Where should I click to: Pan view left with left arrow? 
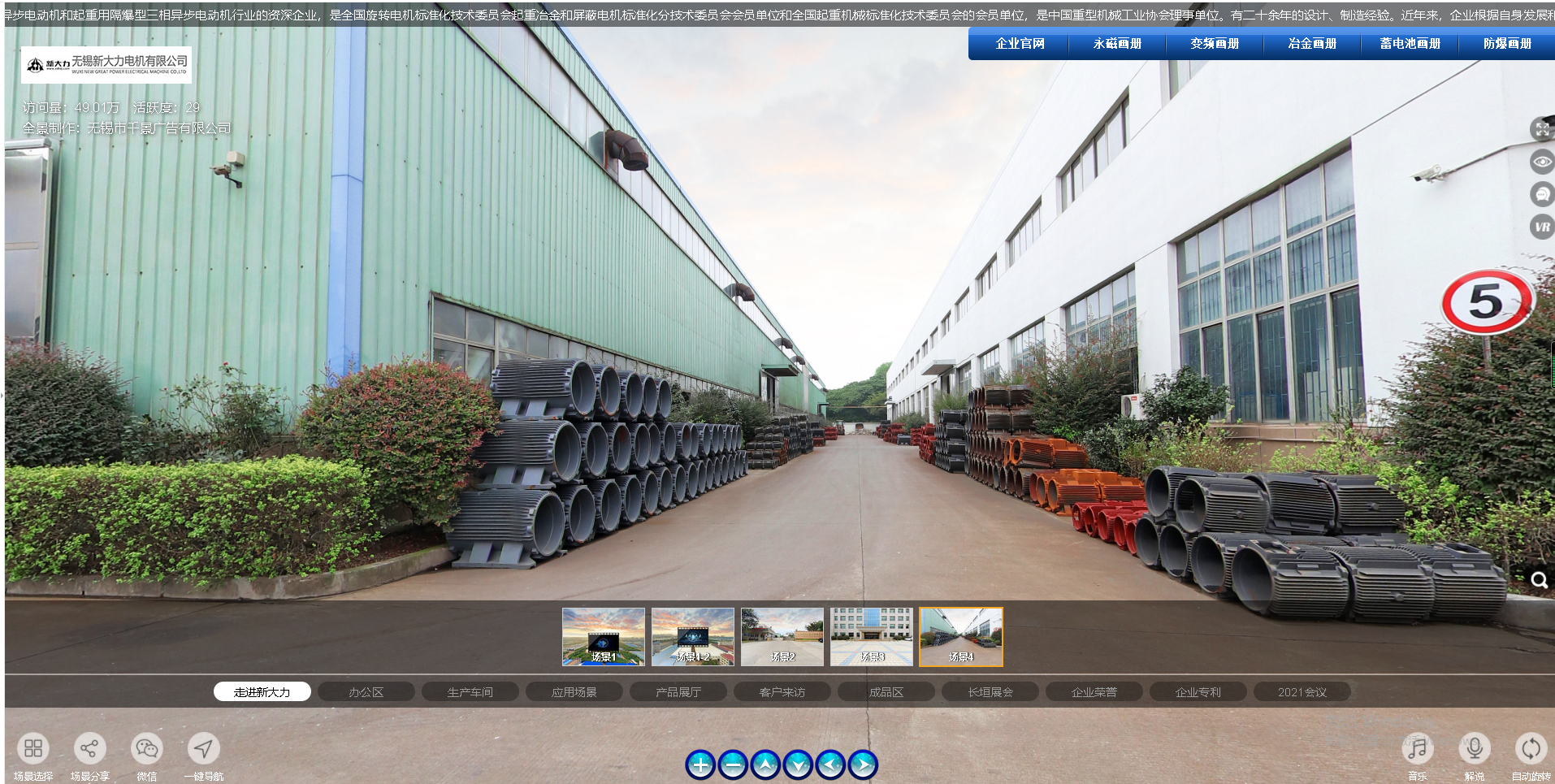tap(830, 765)
